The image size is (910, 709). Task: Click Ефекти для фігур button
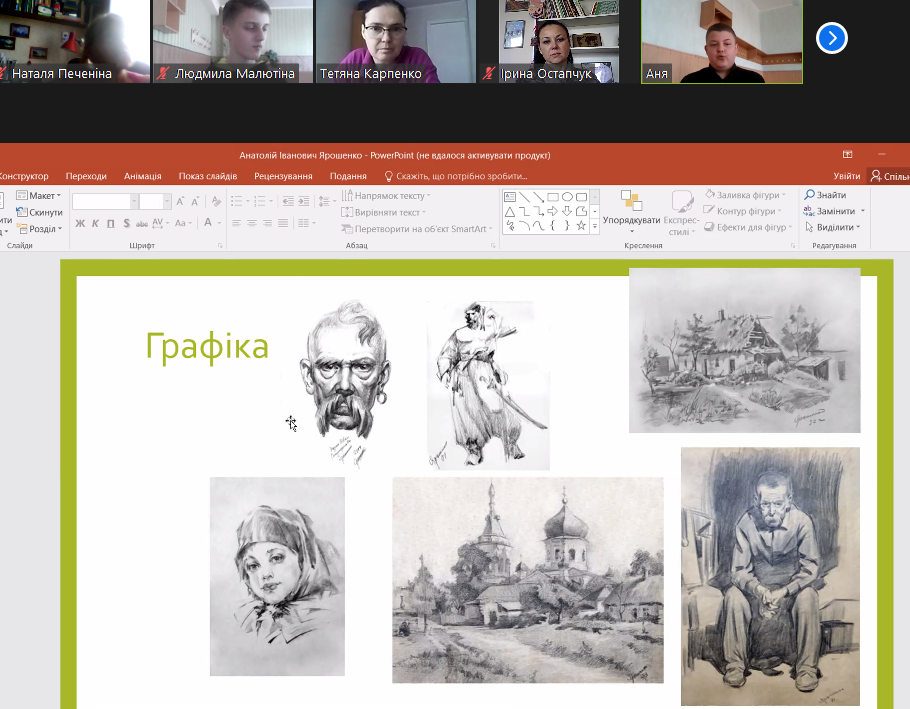pyautogui.click(x=748, y=227)
